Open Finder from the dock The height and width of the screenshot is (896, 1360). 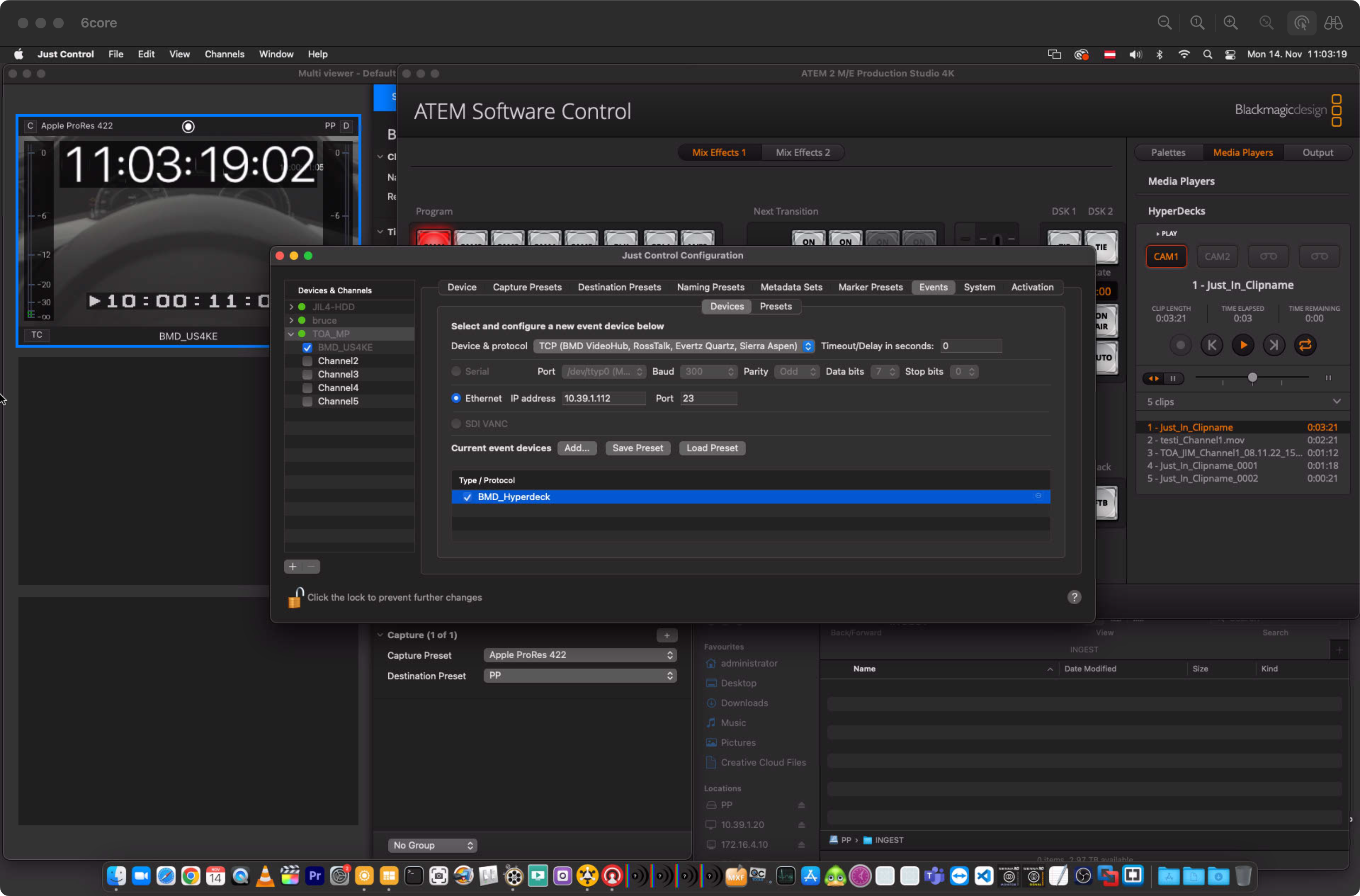tap(116, 876)
